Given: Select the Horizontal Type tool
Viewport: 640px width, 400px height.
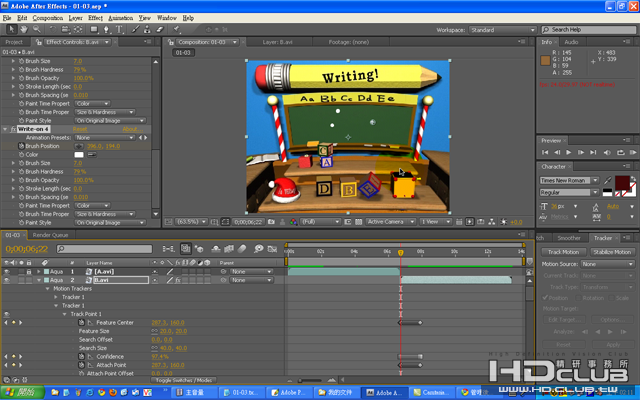Looking at the screenshot, I should click(119, 29).
